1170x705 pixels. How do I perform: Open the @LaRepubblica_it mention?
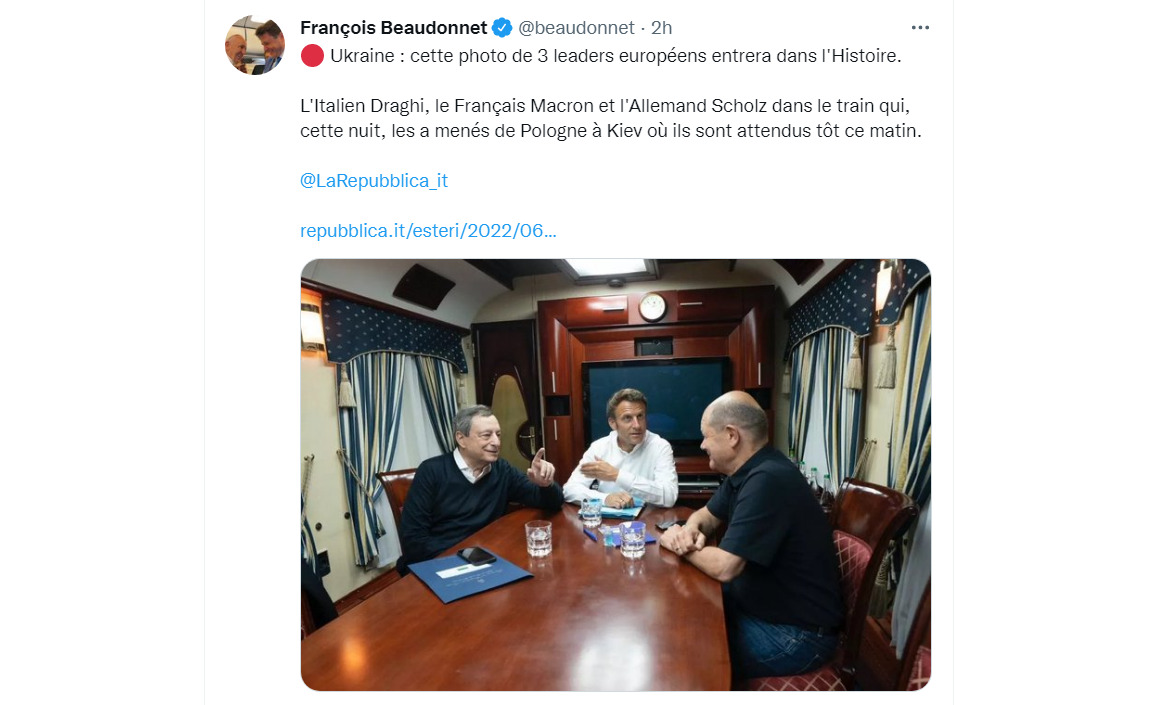pos(374,181)
